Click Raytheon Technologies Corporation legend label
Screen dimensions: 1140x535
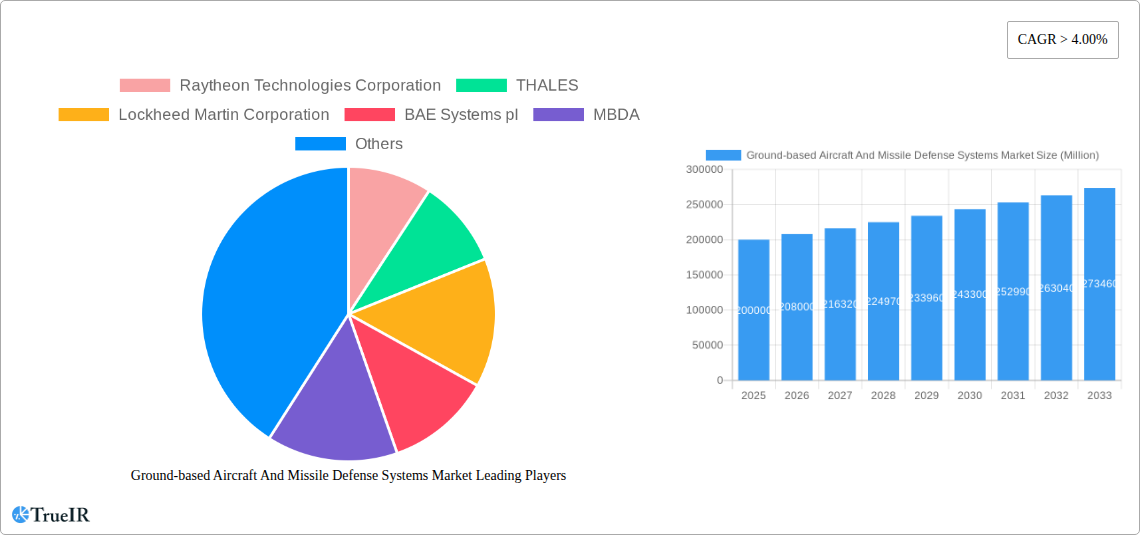coord(310,85)
